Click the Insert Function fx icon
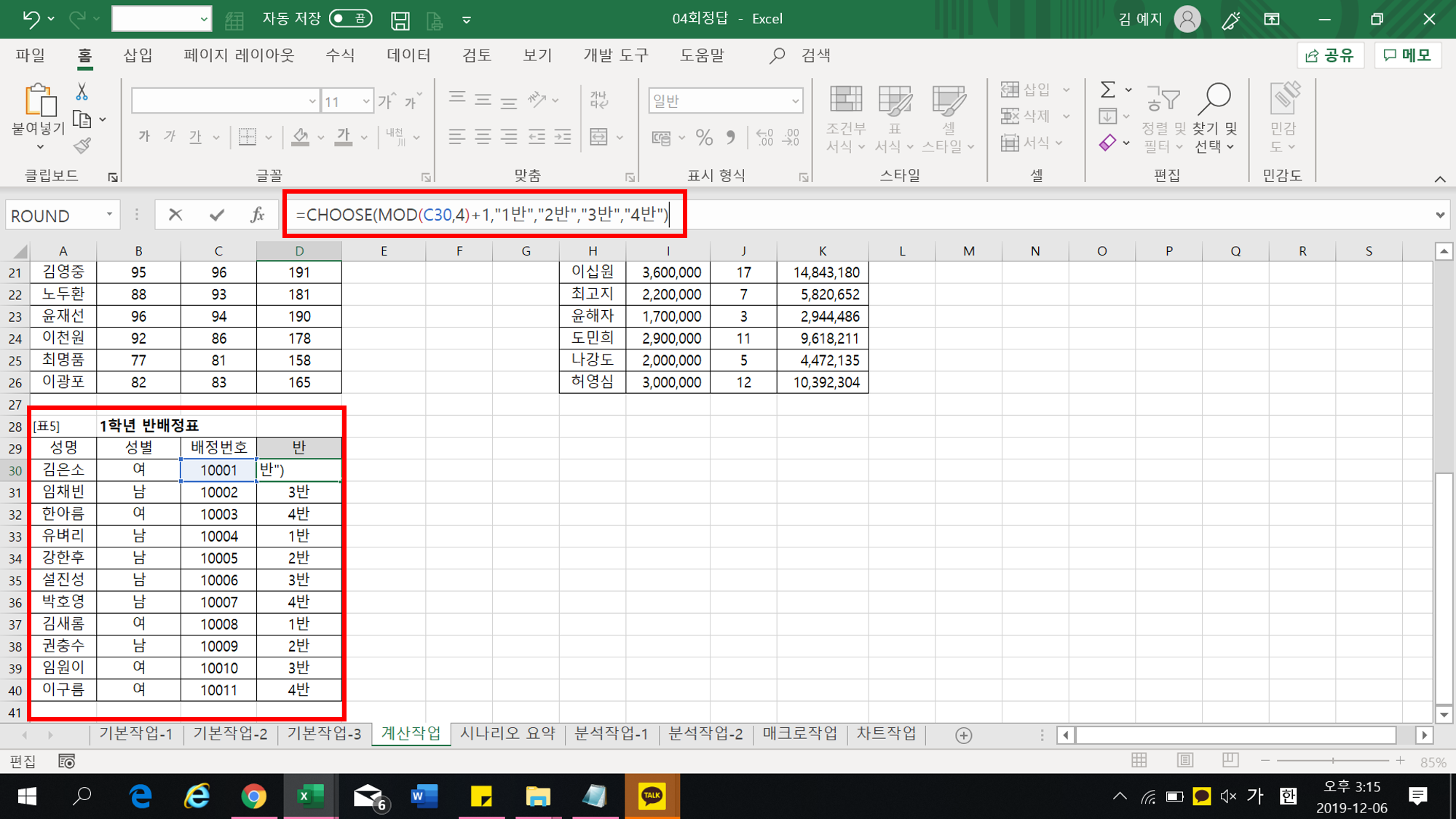Viewport: 1456px width, 819px height. coord(257,215)
